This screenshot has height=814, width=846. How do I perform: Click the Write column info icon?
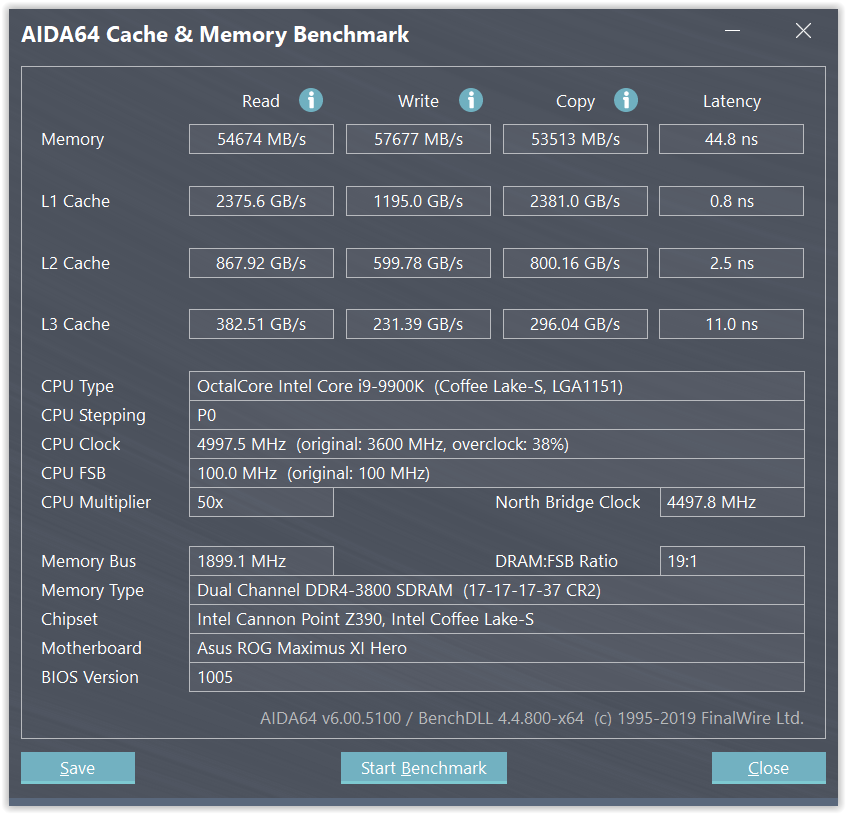470,100
